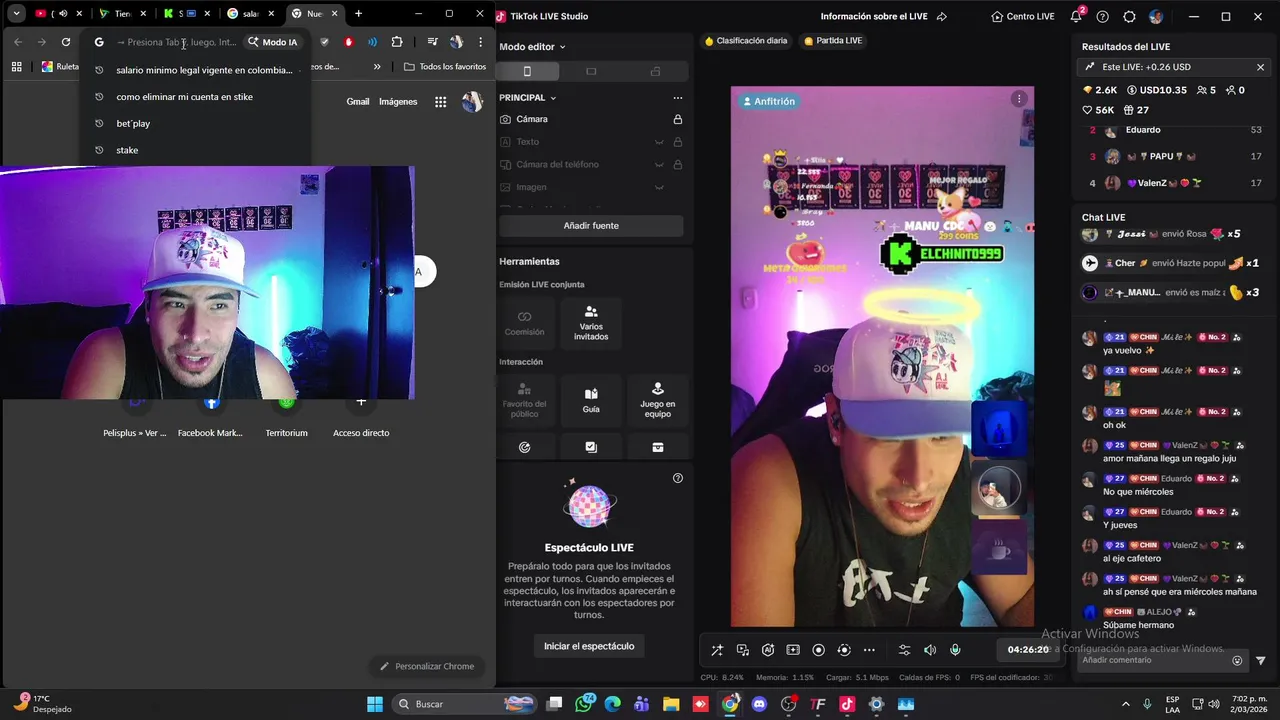This screenshot has width=1280, height=720.
Task: Open WhatsApp from the taskbar
Action: pos(585,704)
